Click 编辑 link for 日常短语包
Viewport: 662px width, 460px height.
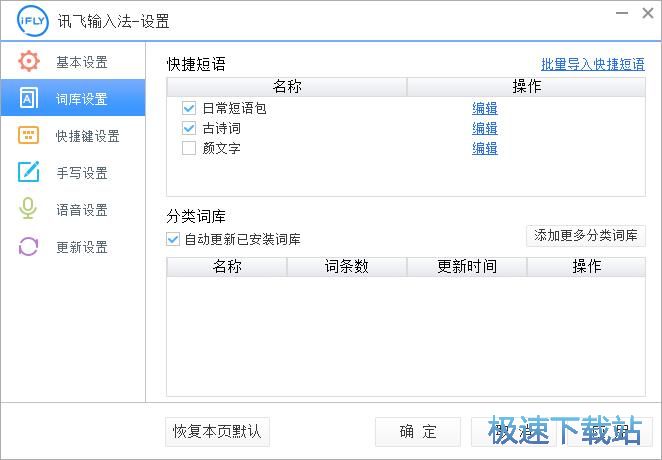click(485, 108)
